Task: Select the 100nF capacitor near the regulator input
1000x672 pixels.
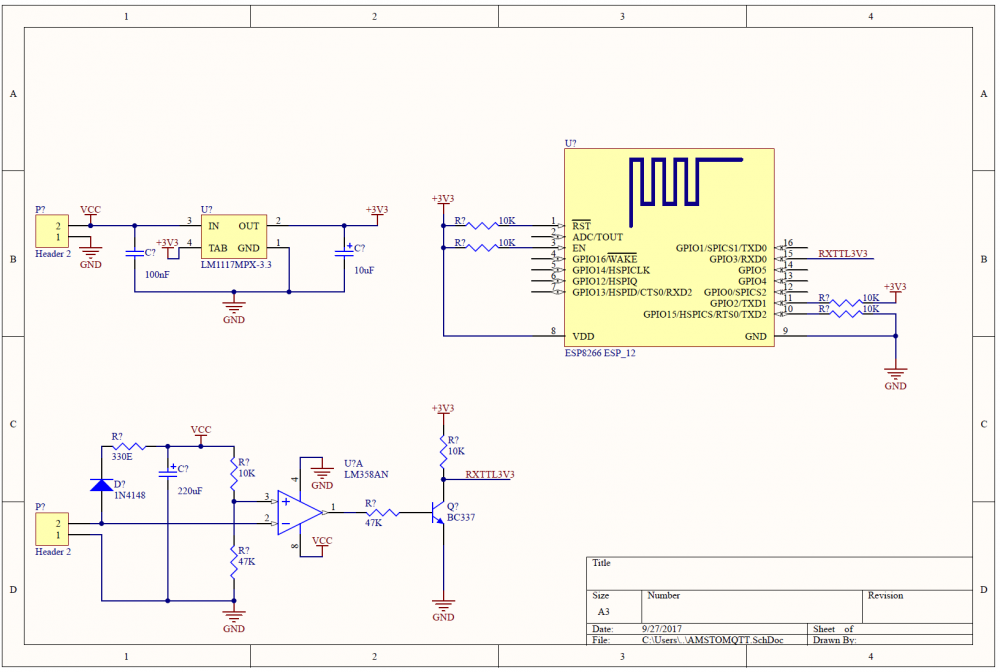Action: (x=135, y=254)
